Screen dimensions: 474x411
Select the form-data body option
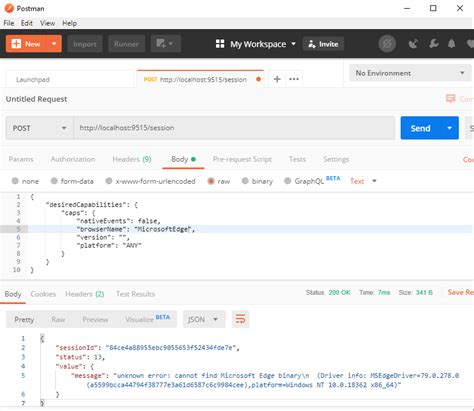coord(72,181)
